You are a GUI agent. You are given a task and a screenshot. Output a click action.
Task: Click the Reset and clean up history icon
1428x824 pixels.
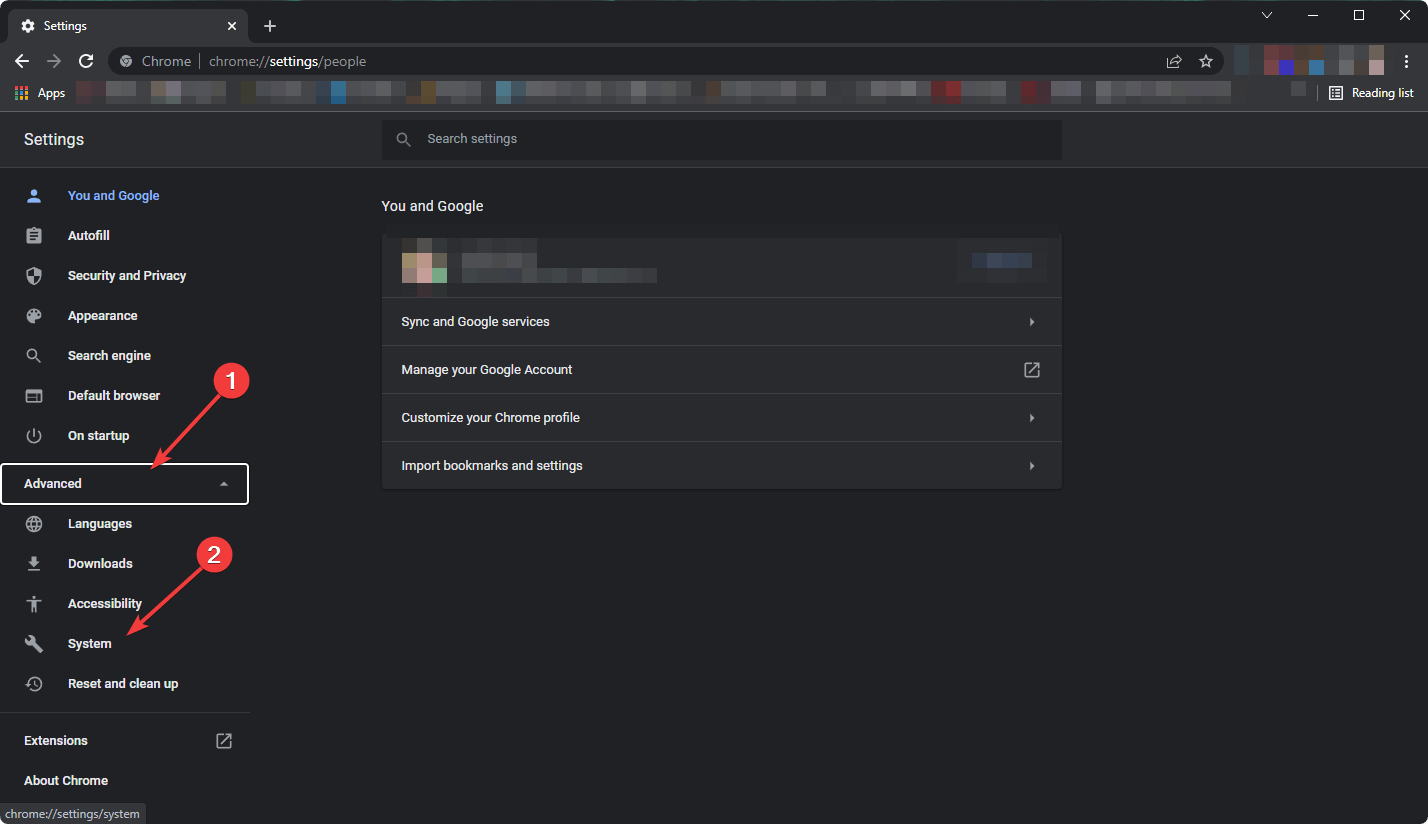click(34, 684)
